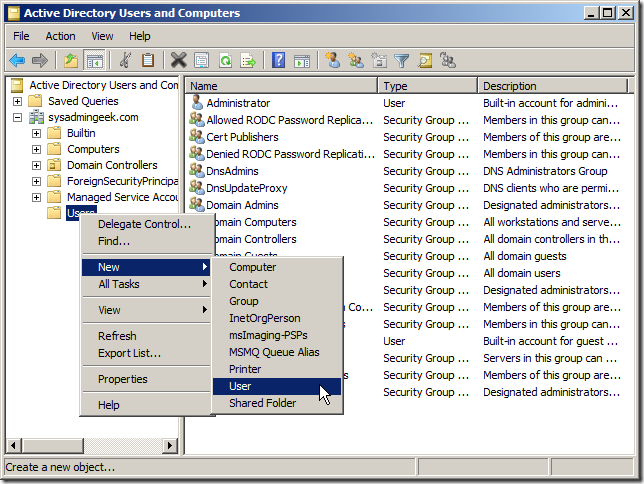Open the View submenu in context menu
644x484 pixels.
[146, 310]
